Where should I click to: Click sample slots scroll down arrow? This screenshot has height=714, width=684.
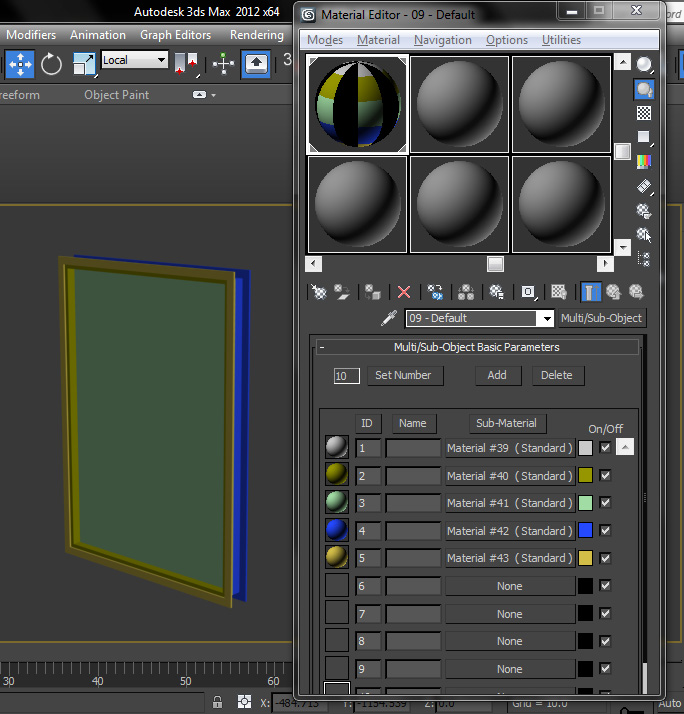point(623,247)
